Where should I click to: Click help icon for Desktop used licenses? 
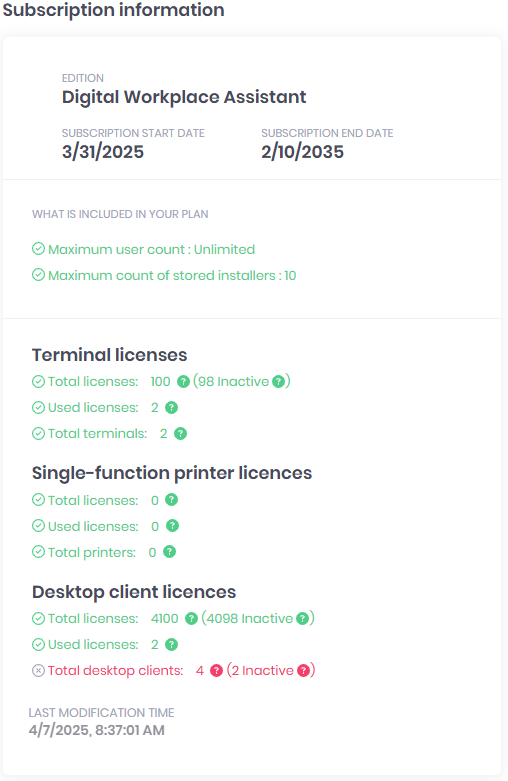pyautogui.click(x=171, y=645)
